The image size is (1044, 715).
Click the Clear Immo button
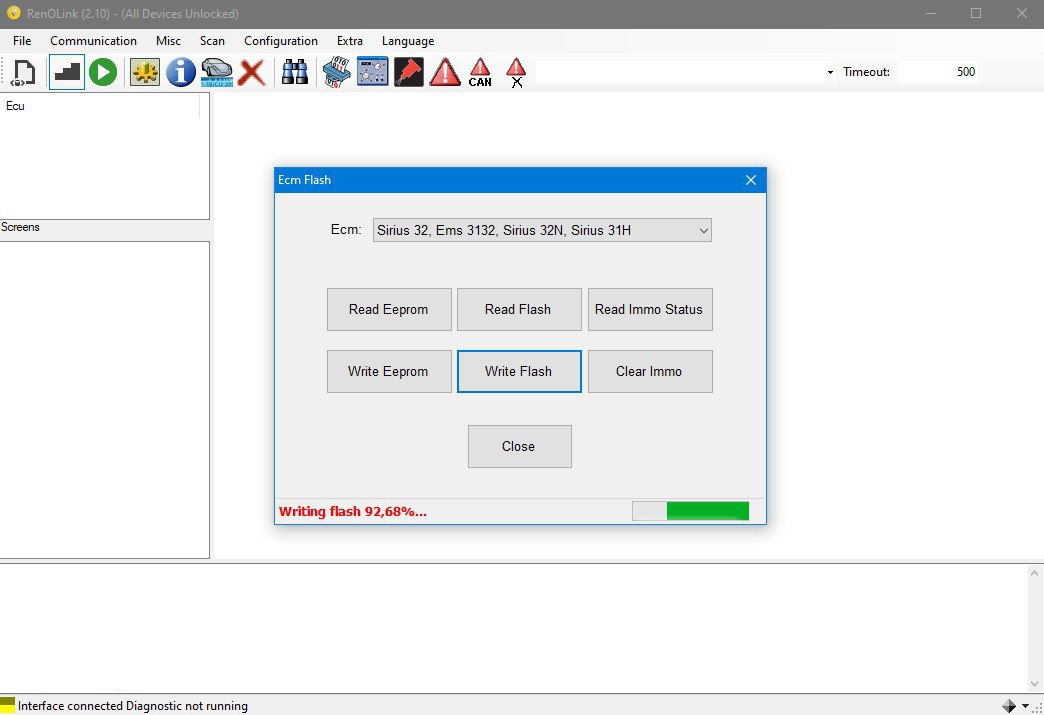pyautogui.click(x=649, y=371)
